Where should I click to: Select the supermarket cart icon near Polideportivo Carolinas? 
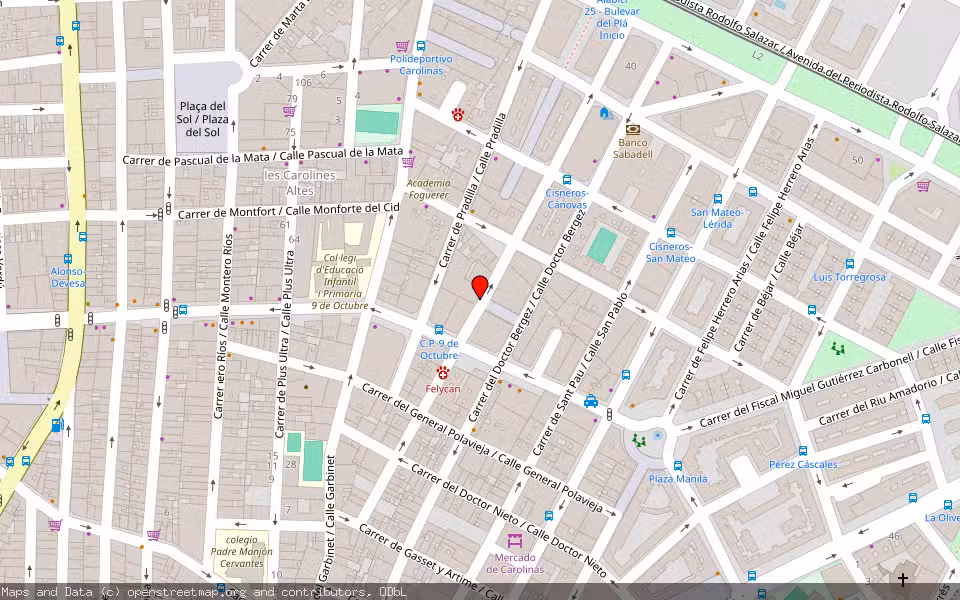402,46
